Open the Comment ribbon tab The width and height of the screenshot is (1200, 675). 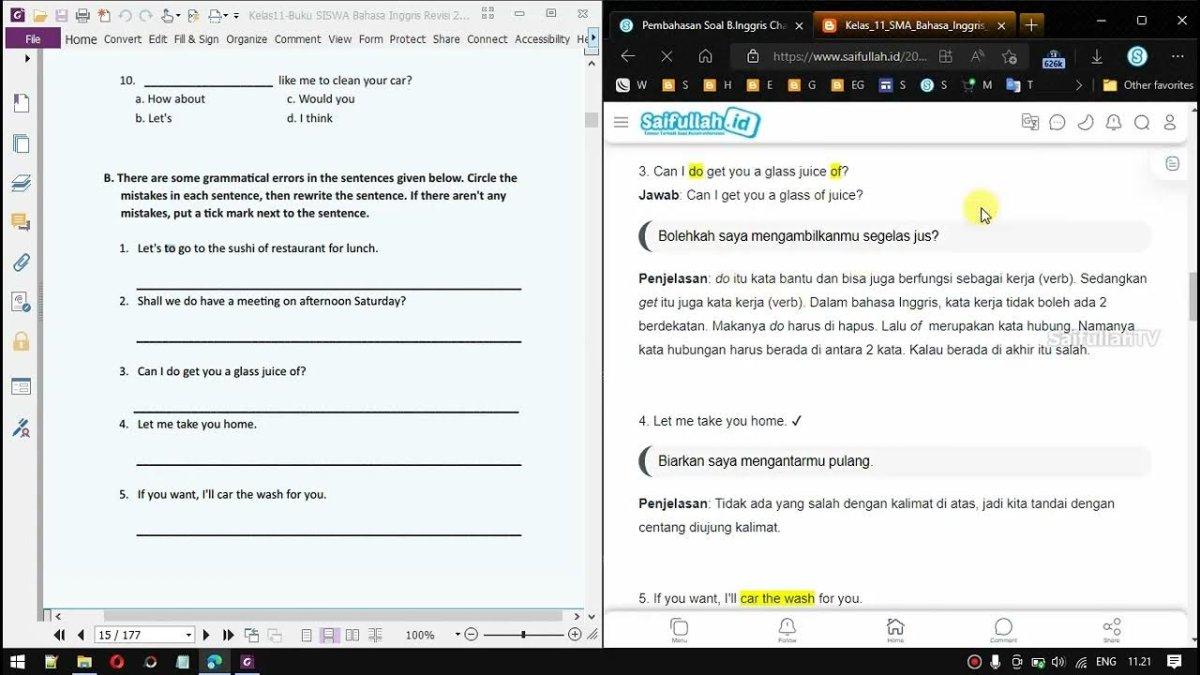298,39
